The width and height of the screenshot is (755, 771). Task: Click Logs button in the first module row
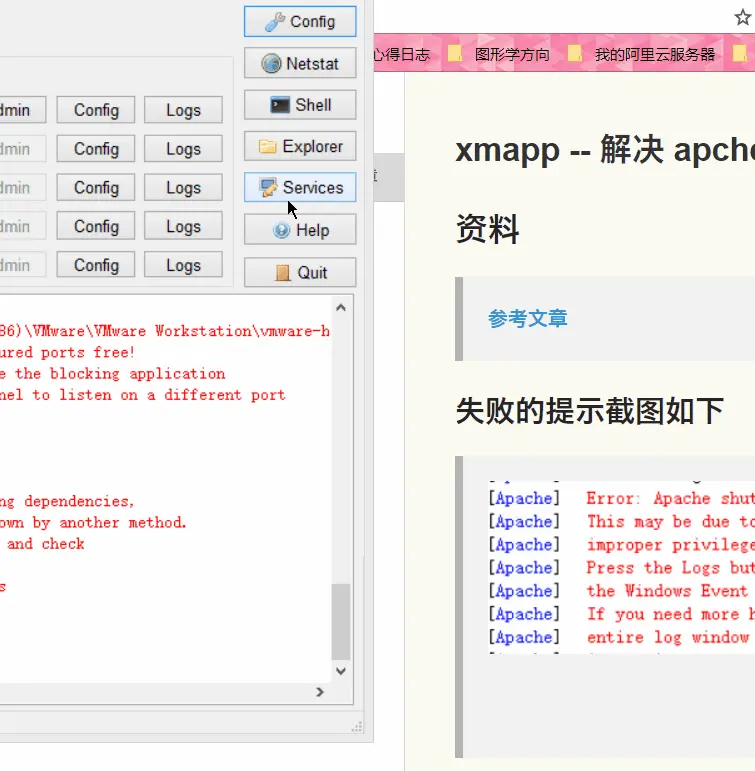pyautogui.click(x=183, y=110)
